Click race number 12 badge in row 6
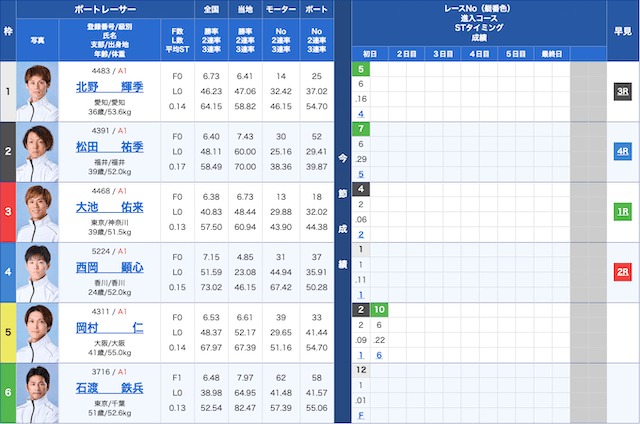The image size is (640, 424). (361, 370)
